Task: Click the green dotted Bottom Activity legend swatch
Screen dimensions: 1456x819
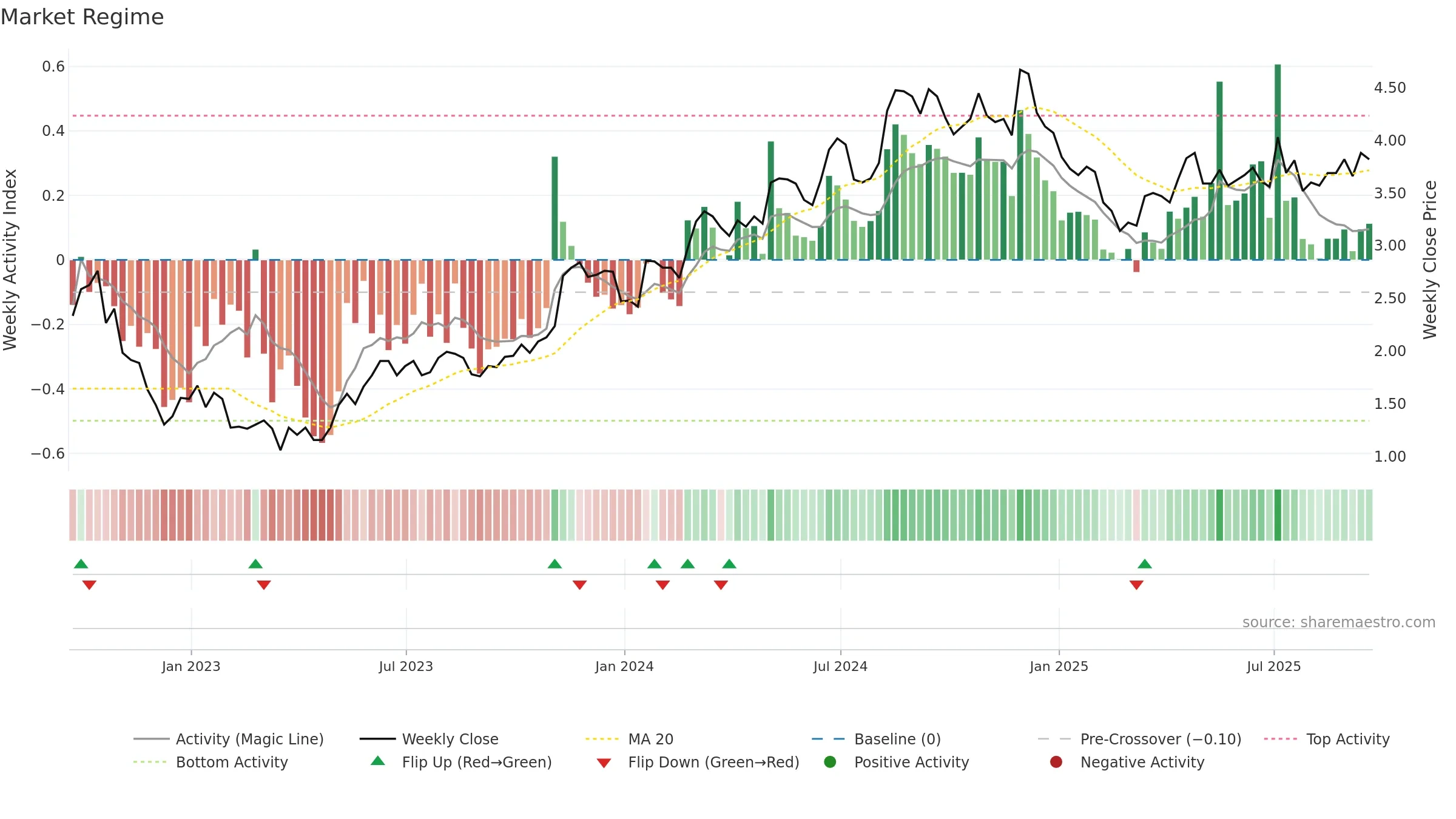Action: [150, 762]
